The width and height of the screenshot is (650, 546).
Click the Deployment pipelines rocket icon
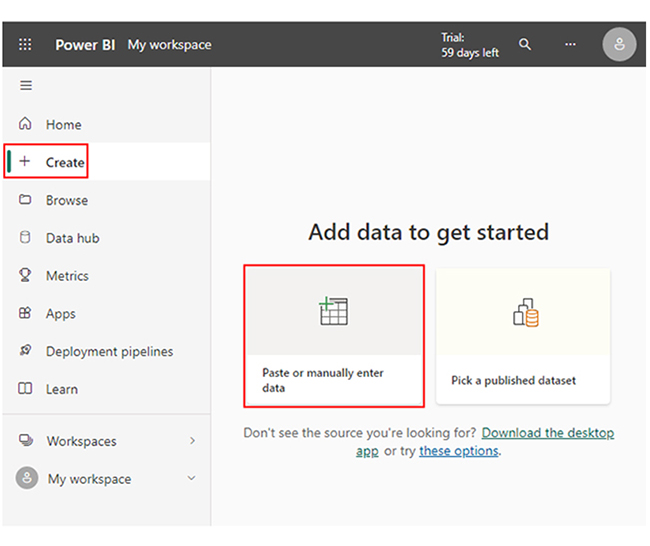(26, 351)
